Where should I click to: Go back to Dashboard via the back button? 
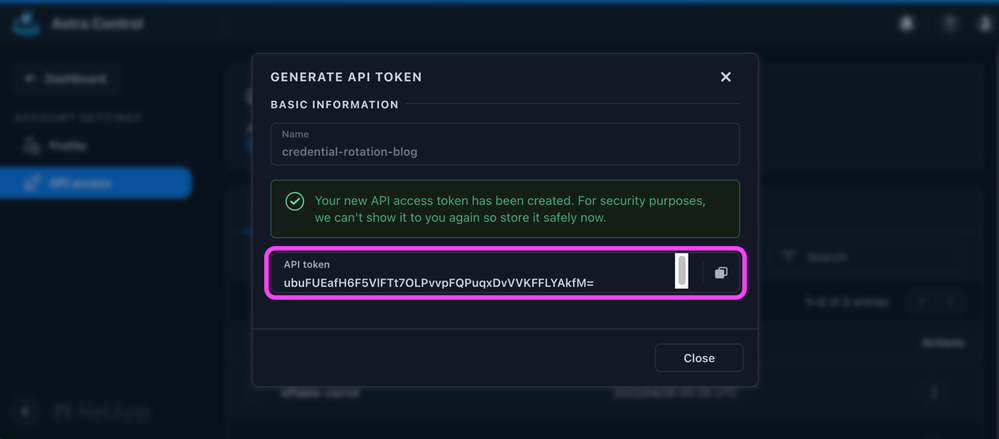point(65,78)
